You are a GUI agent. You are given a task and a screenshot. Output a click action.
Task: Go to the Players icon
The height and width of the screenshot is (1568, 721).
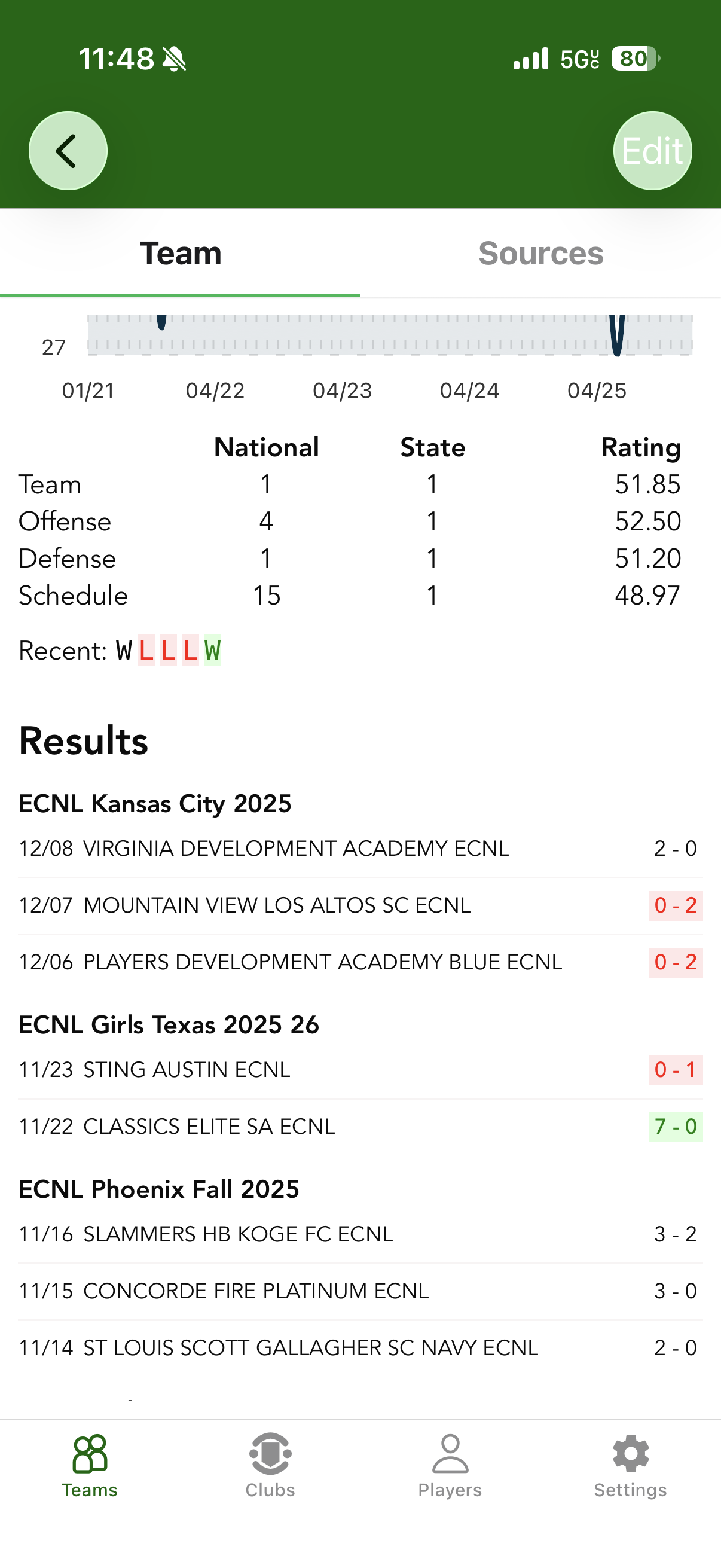pyautogui.click(x=450, y=1454)
